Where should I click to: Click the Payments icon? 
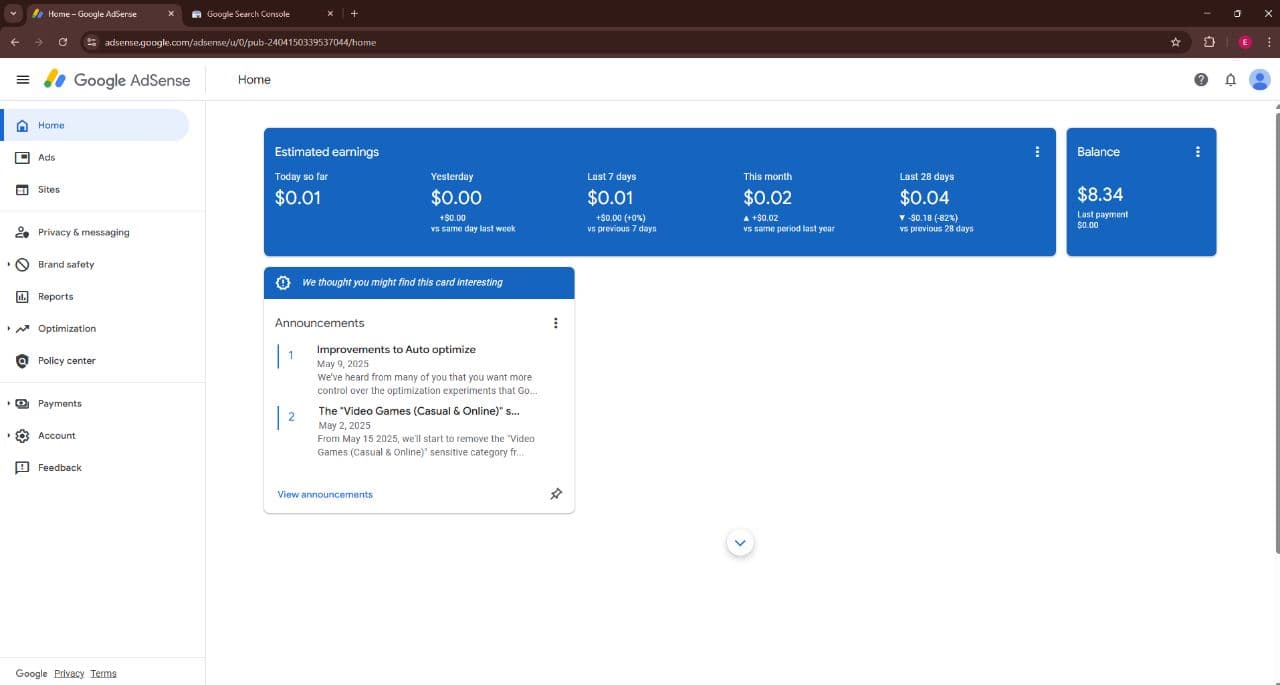pyautogui.click(x=22, y=403)
